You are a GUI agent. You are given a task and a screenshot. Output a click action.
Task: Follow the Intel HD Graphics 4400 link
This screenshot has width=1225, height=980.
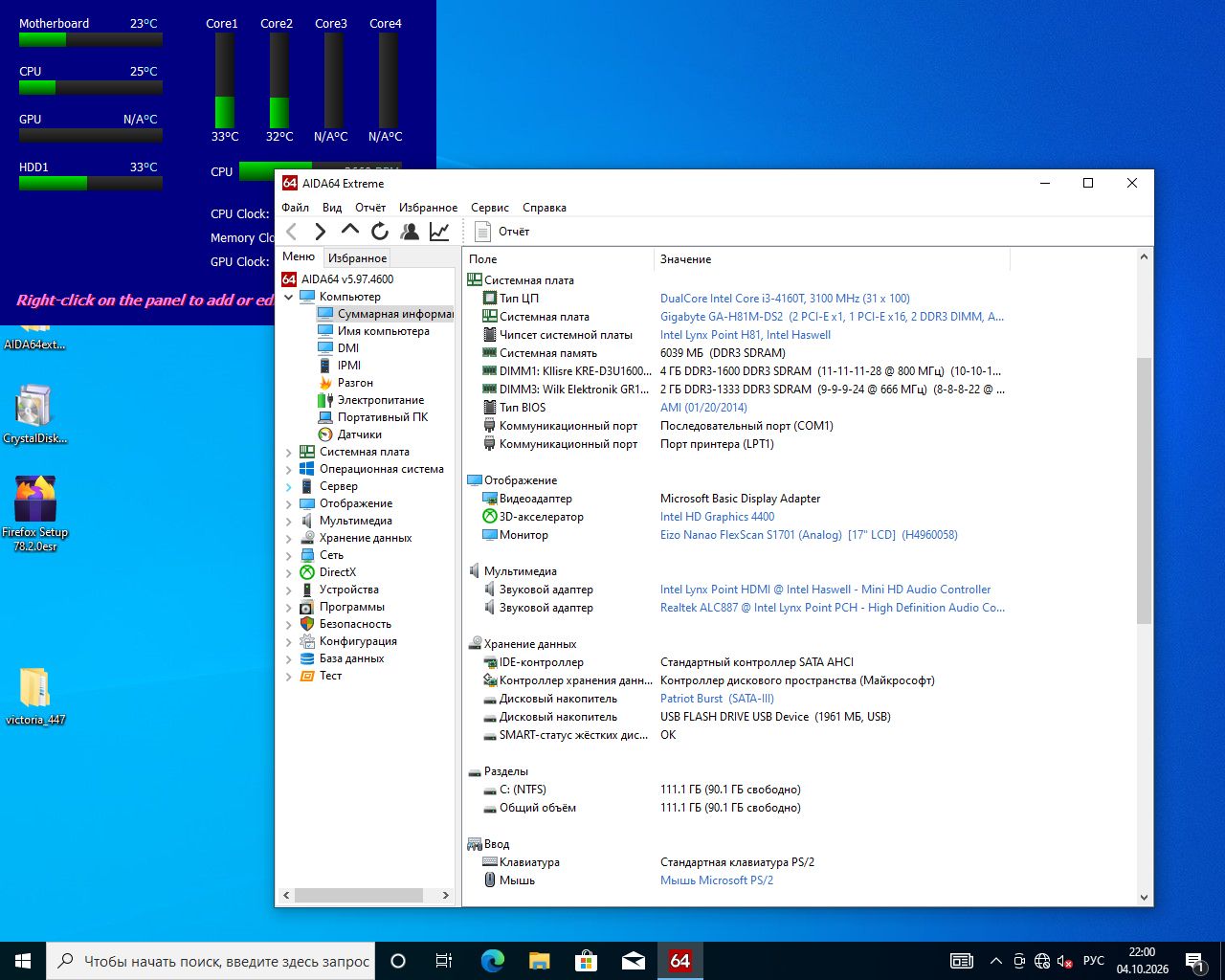(x=717, y=517)
